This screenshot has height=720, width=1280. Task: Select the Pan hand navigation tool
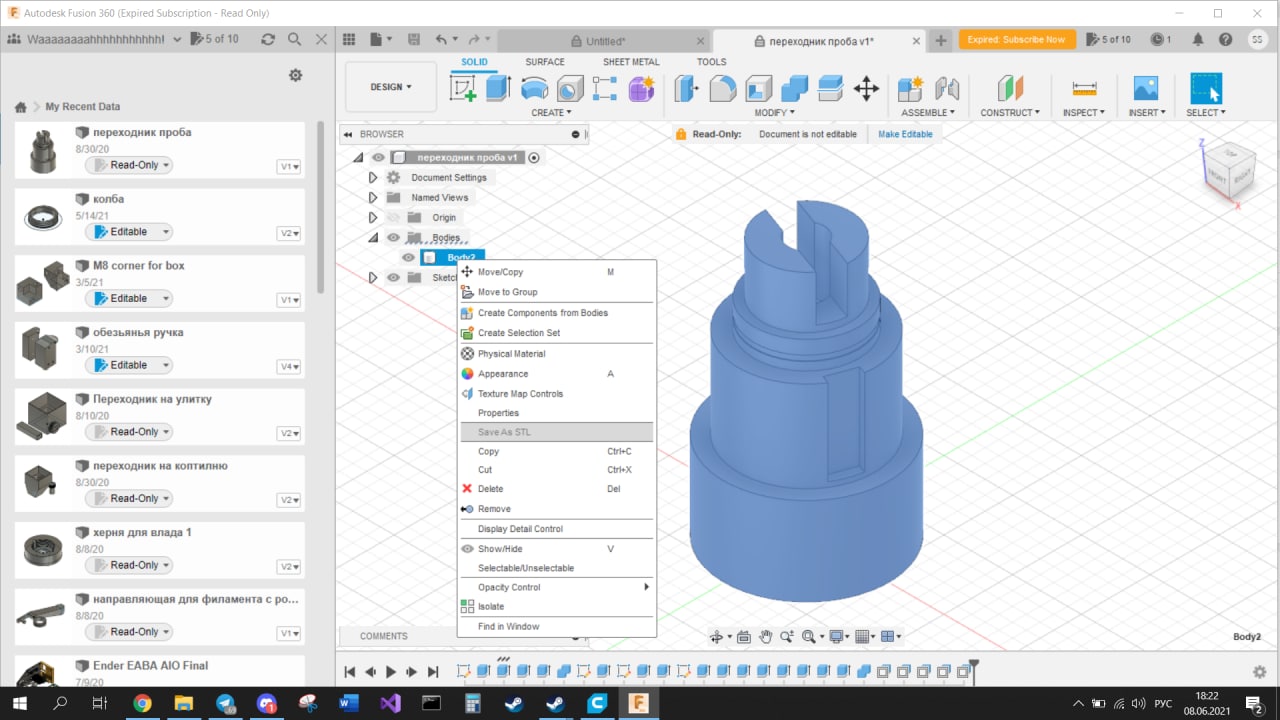pyautogui.click(x=765, y=636)
